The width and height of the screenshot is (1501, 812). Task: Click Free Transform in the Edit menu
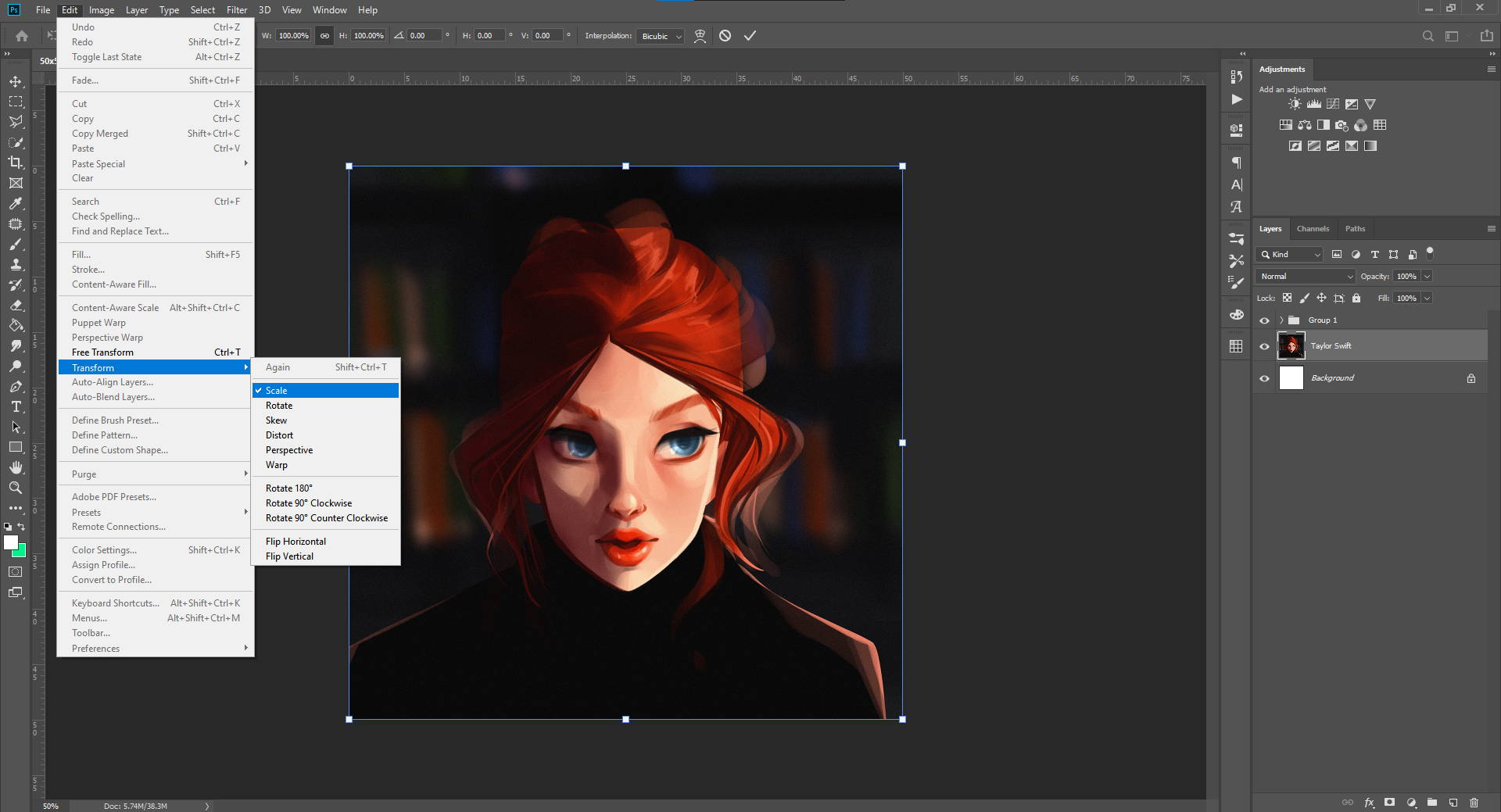click(102, 352)
